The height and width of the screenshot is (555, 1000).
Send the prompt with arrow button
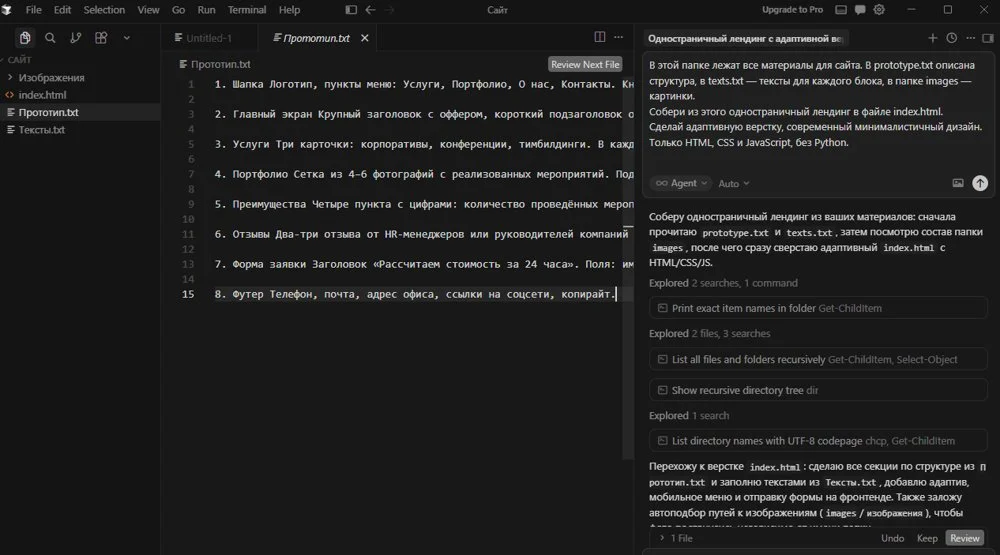click(x=980, y=183)
